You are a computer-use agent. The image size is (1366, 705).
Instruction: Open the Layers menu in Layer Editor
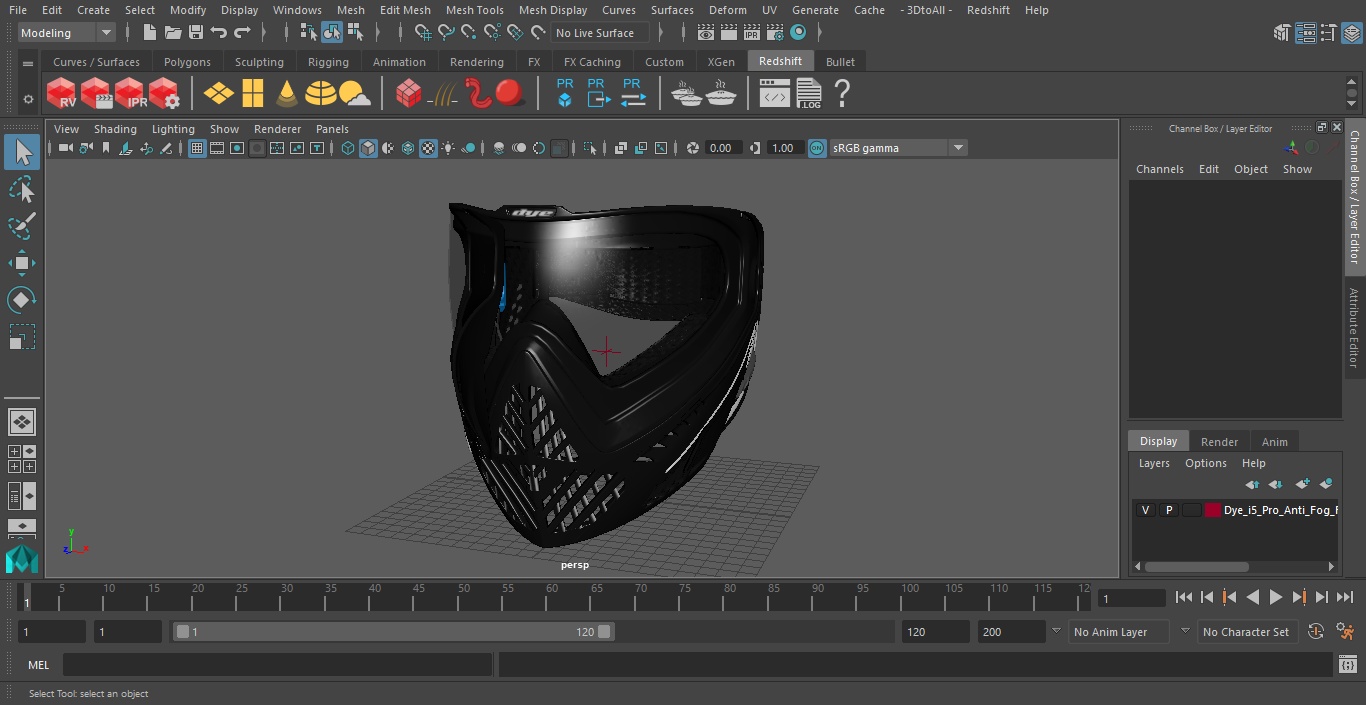(1154, 463)
